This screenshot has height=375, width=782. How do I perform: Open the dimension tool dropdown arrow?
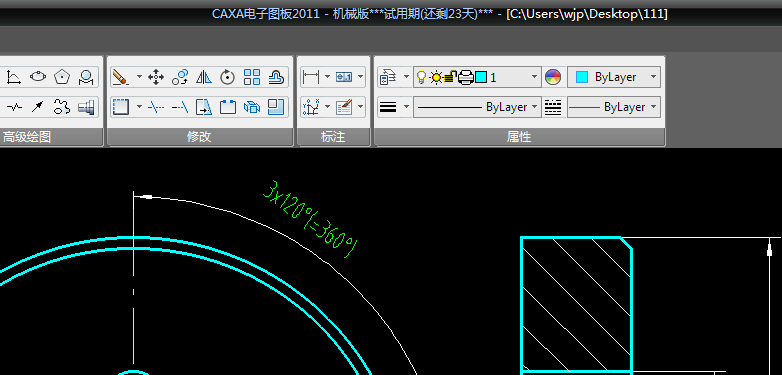point(328,77)
